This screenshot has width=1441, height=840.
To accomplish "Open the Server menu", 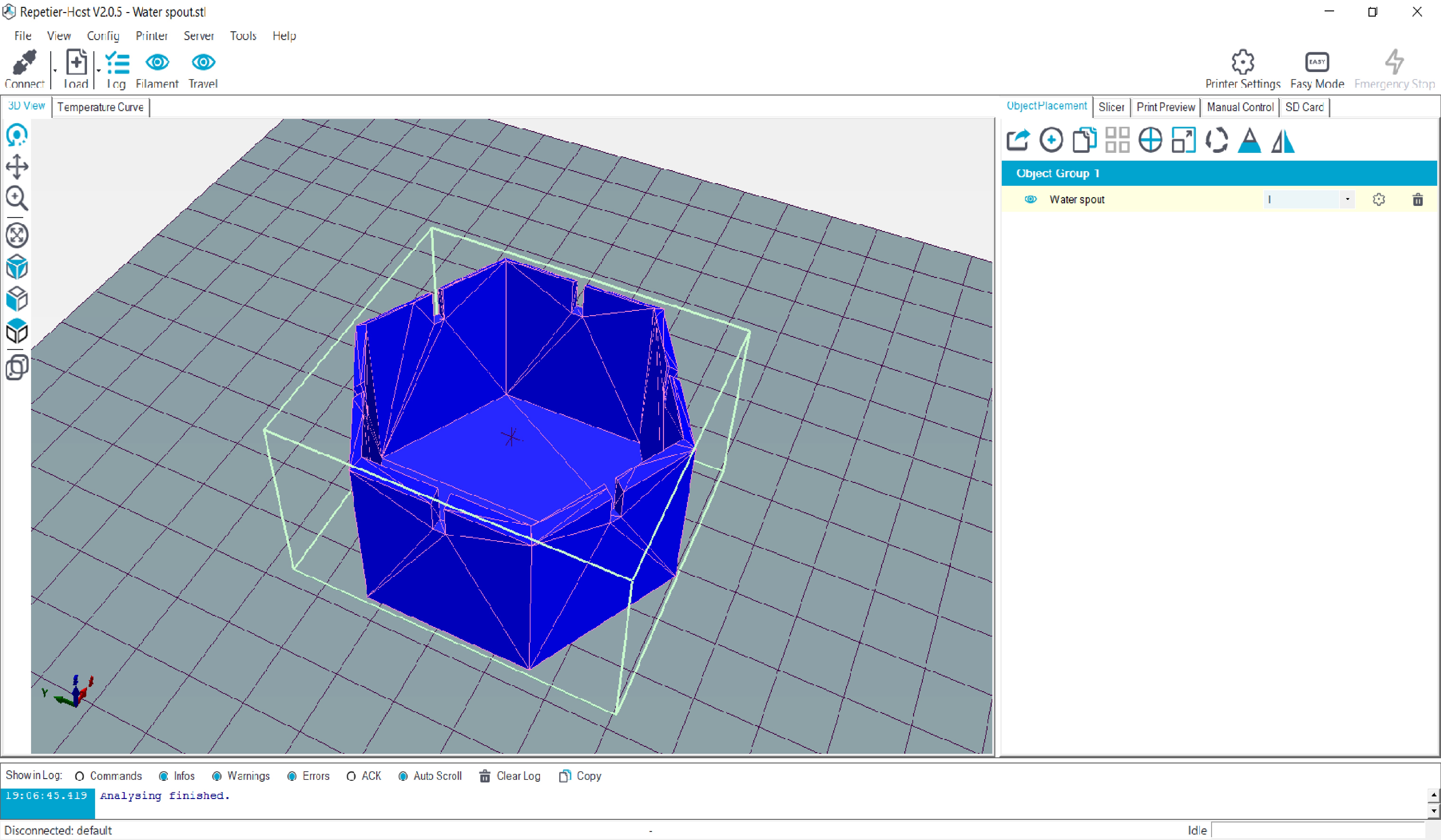I will tap(198, 36).
